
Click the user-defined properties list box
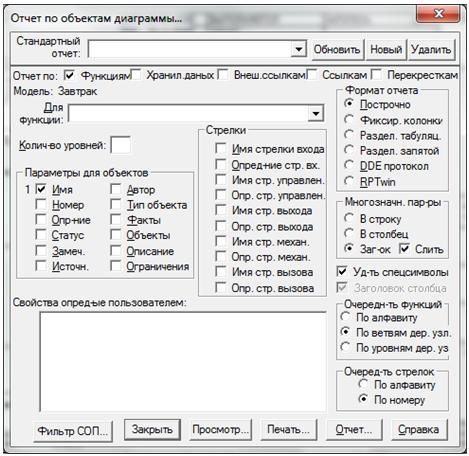pos(183,361)
